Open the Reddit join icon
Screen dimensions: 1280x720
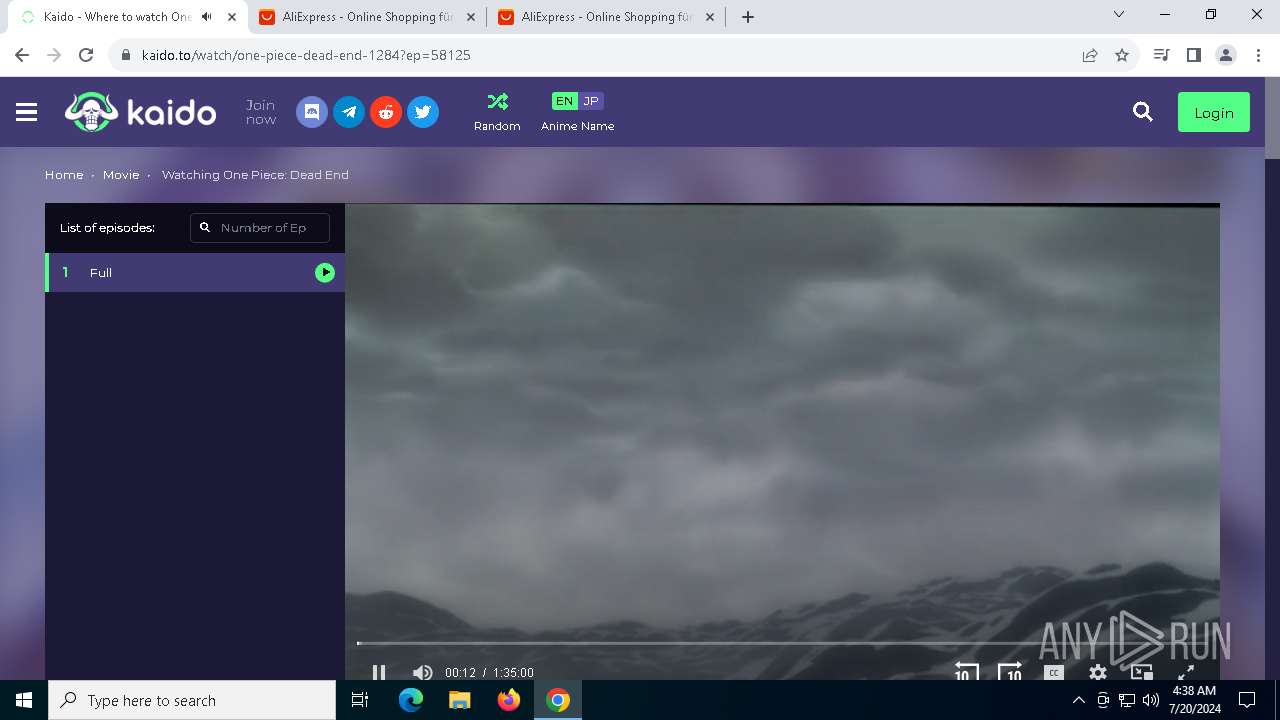(x=386, y=112)
